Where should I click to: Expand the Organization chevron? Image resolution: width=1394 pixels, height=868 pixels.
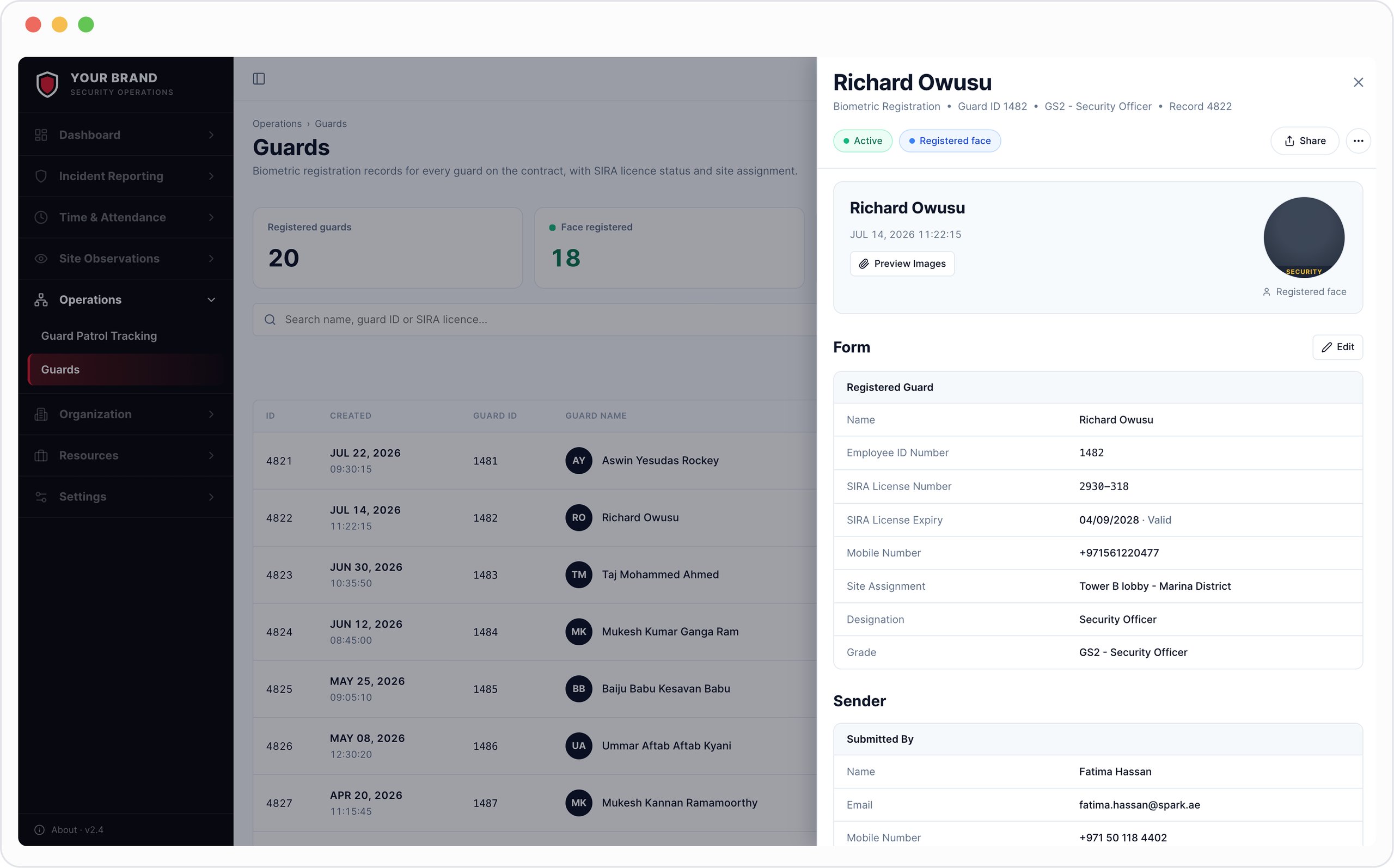point(211,414)
